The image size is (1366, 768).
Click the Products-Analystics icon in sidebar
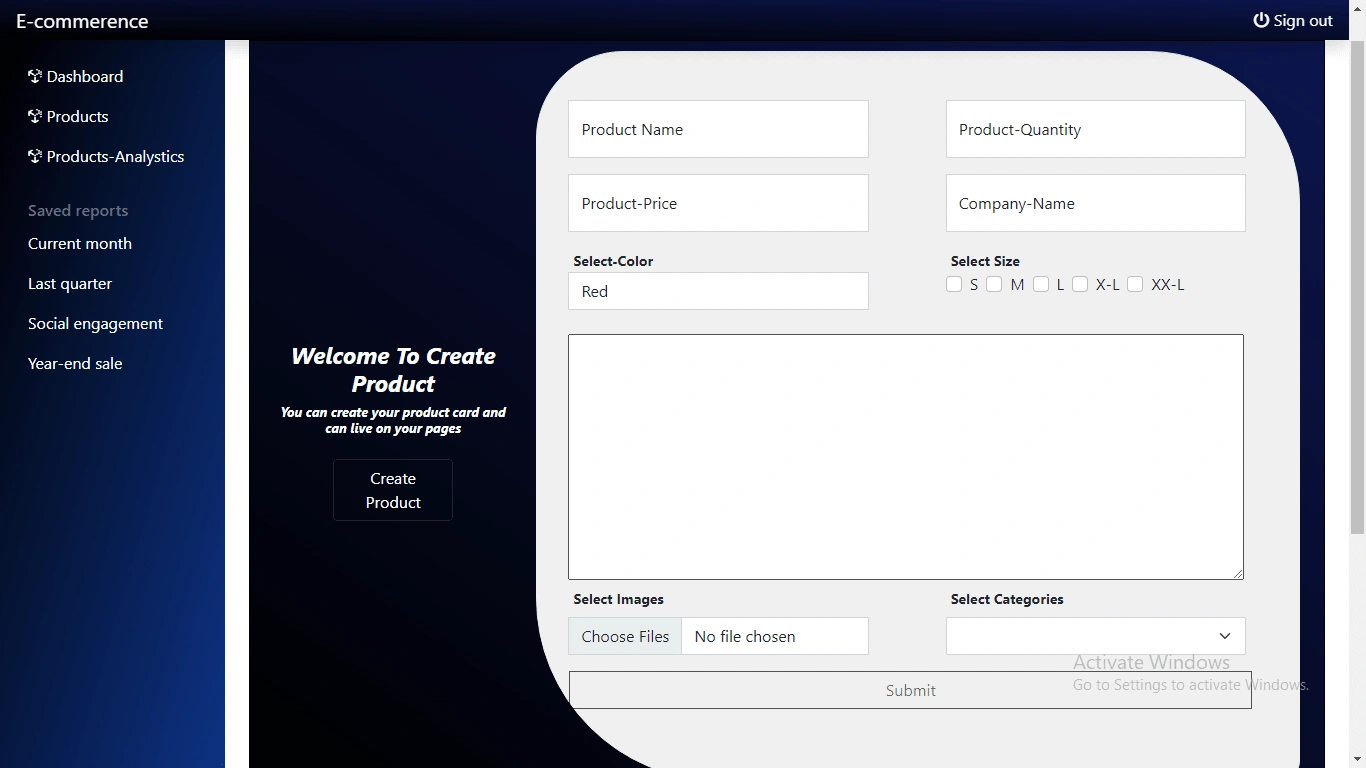35,156
